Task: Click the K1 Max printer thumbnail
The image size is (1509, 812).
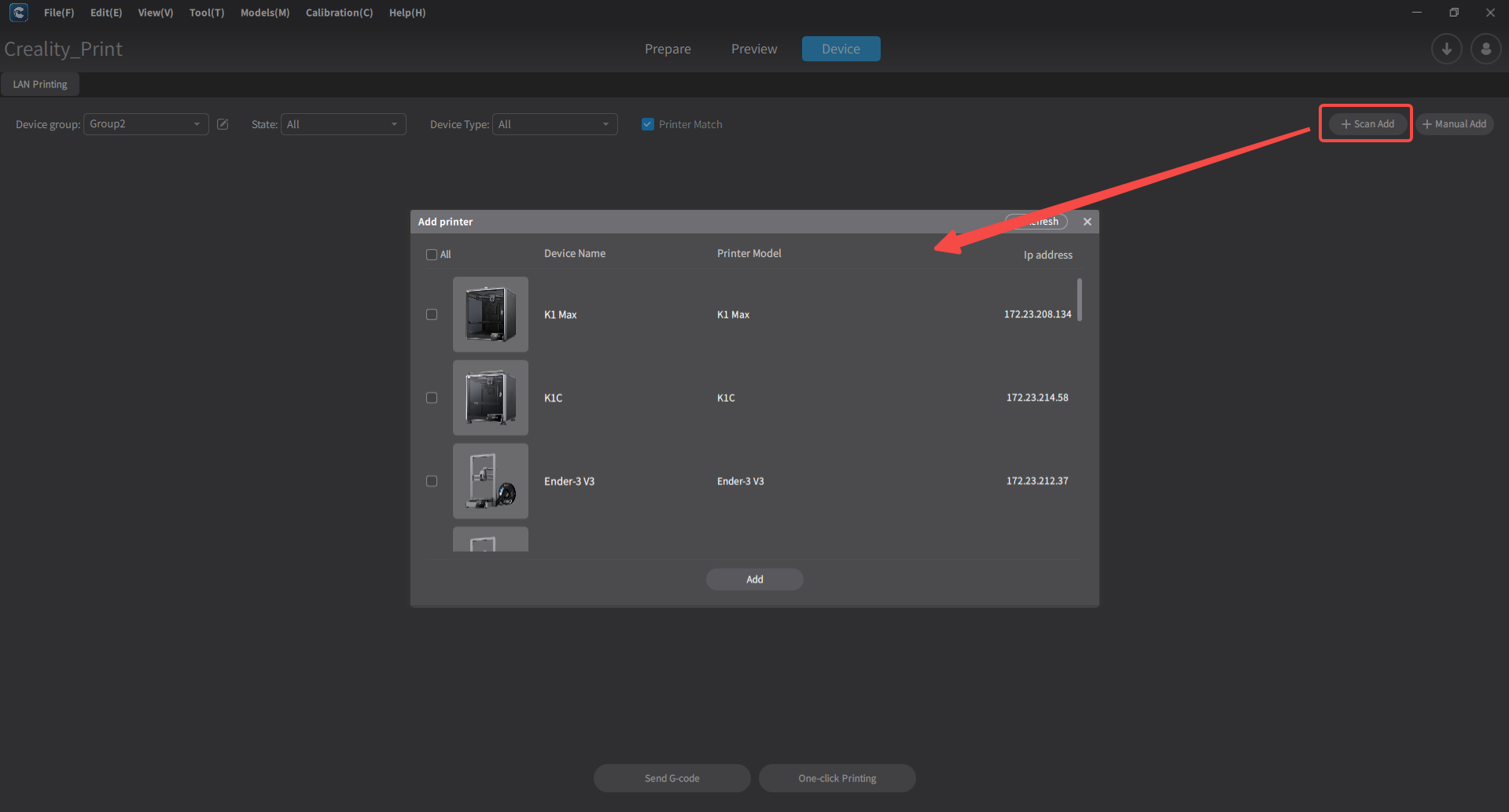Action: pos(491,314)
